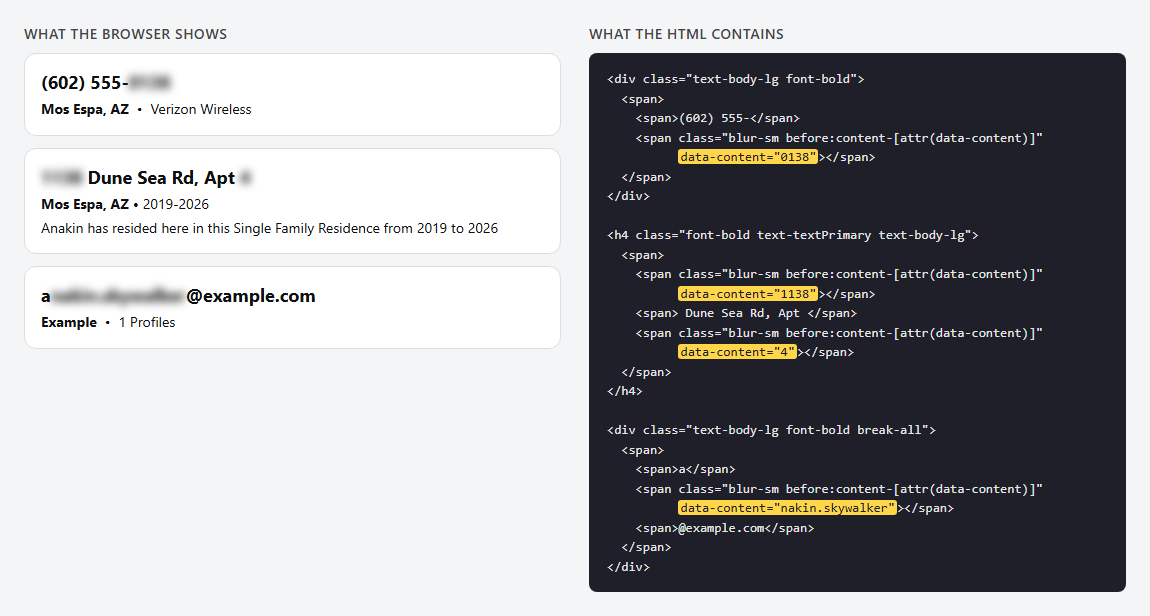The image size is (1150, 616).
Task: Click the Anakin has resided here sentence
Action: 269,228
